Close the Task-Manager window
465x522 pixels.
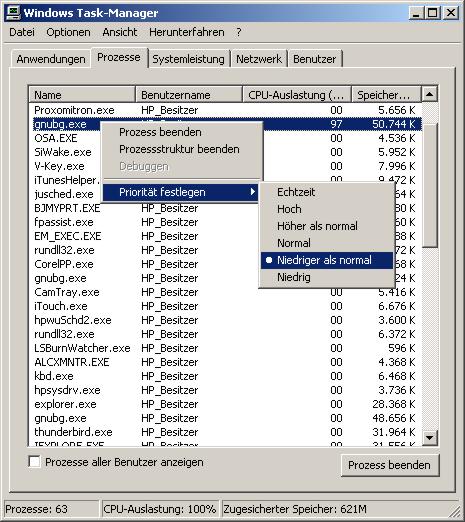[x=451, y=13]
